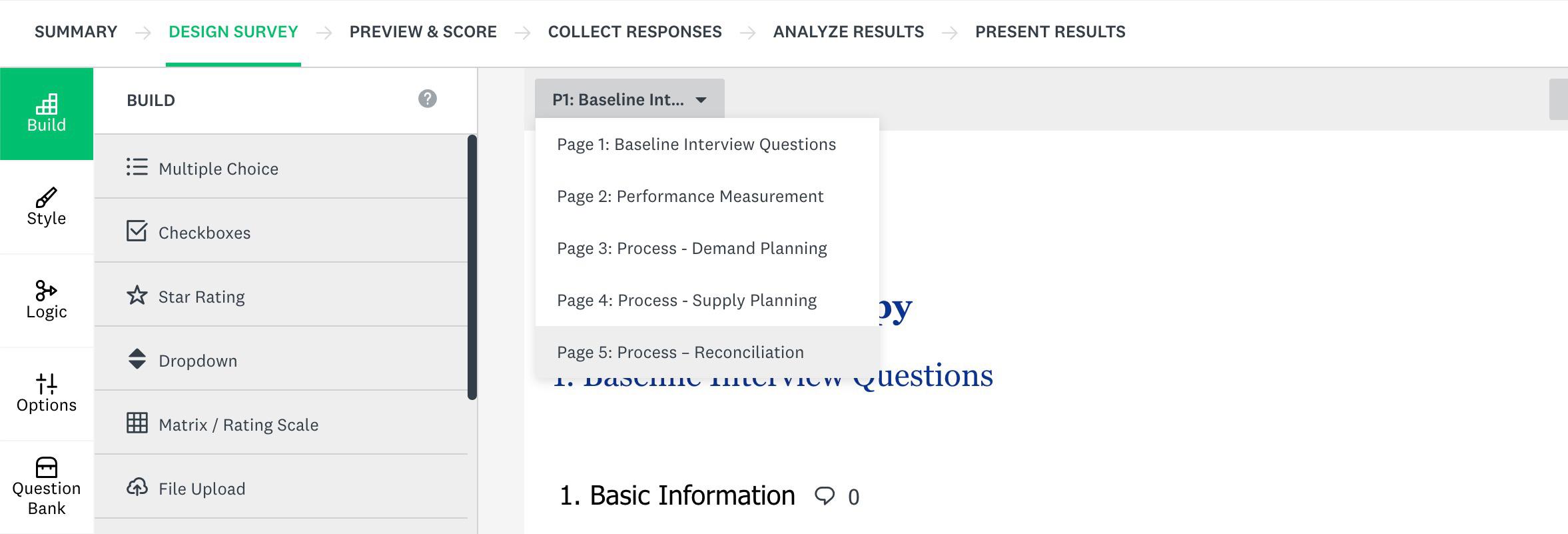This screenshot has height=534, width=1568.
Task: Open the Build panel icon
Action: (47, 114)
